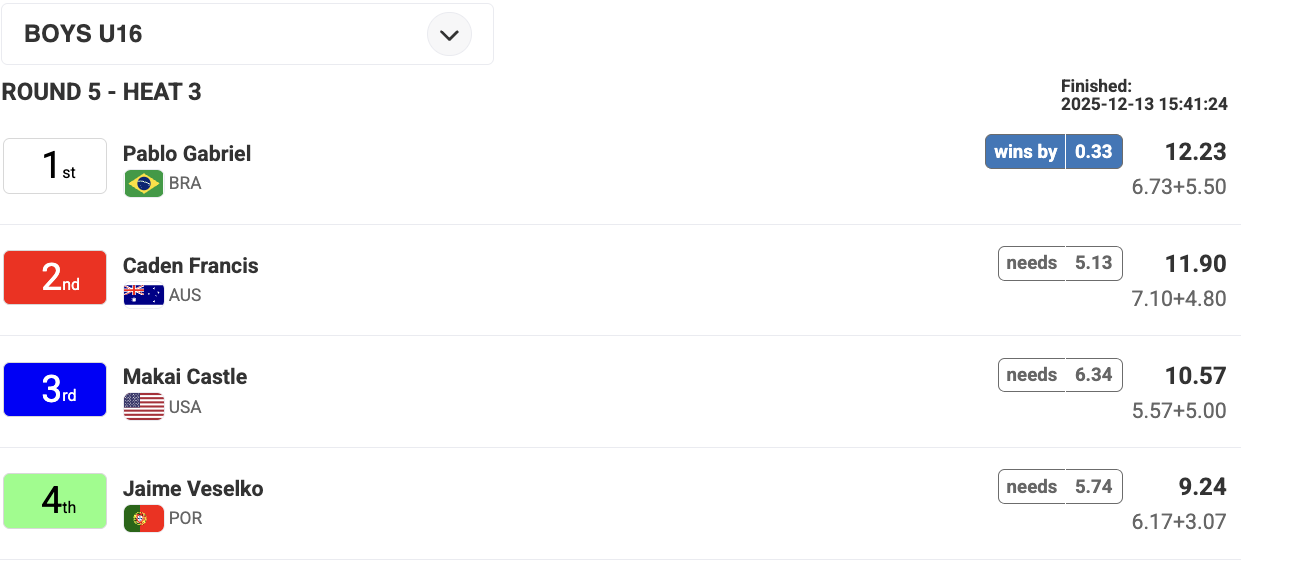The height and width of the screenshot is (566, 1314).
Task: Click the Portugal flag icon
Action: pyautogui.click(x=144, y=519)
